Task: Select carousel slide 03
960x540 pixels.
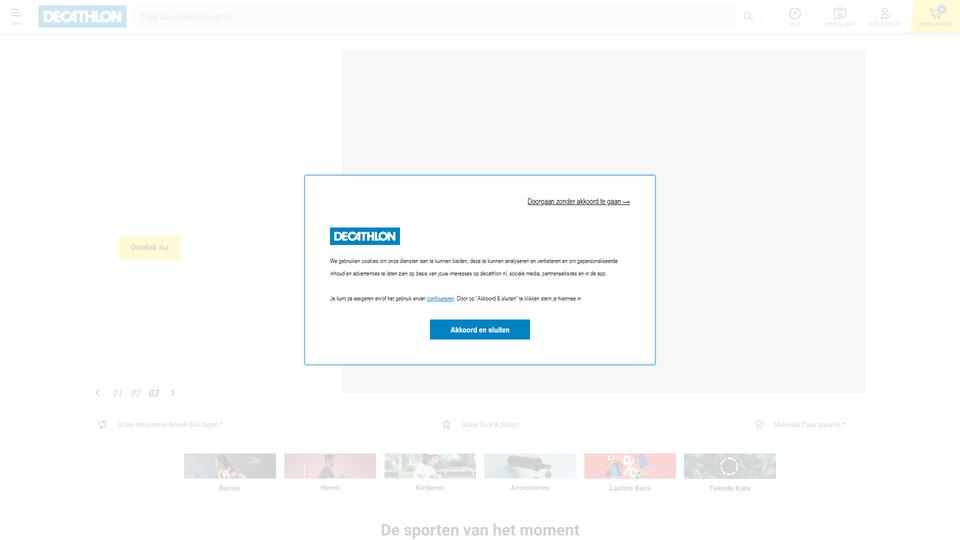Action: [154, 393]
